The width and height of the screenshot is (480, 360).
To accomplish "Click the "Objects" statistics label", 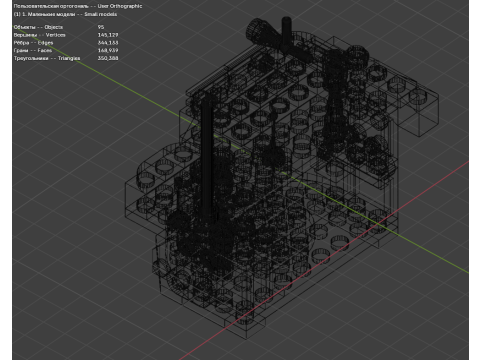I will [54, 27].
